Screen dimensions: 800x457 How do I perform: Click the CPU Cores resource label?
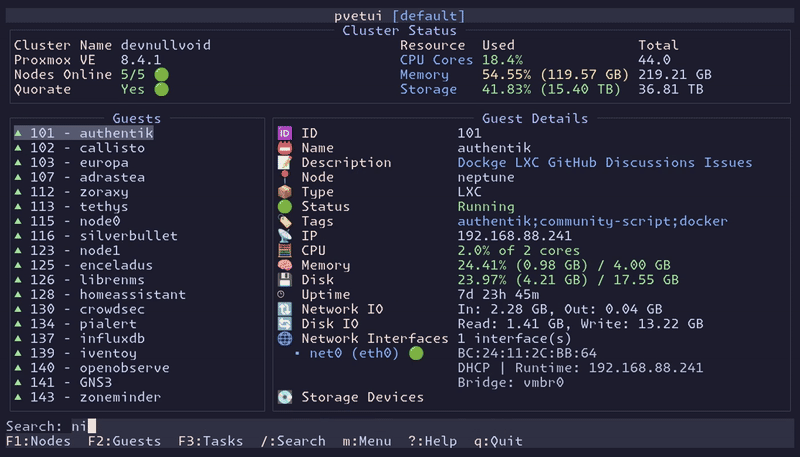436,60
